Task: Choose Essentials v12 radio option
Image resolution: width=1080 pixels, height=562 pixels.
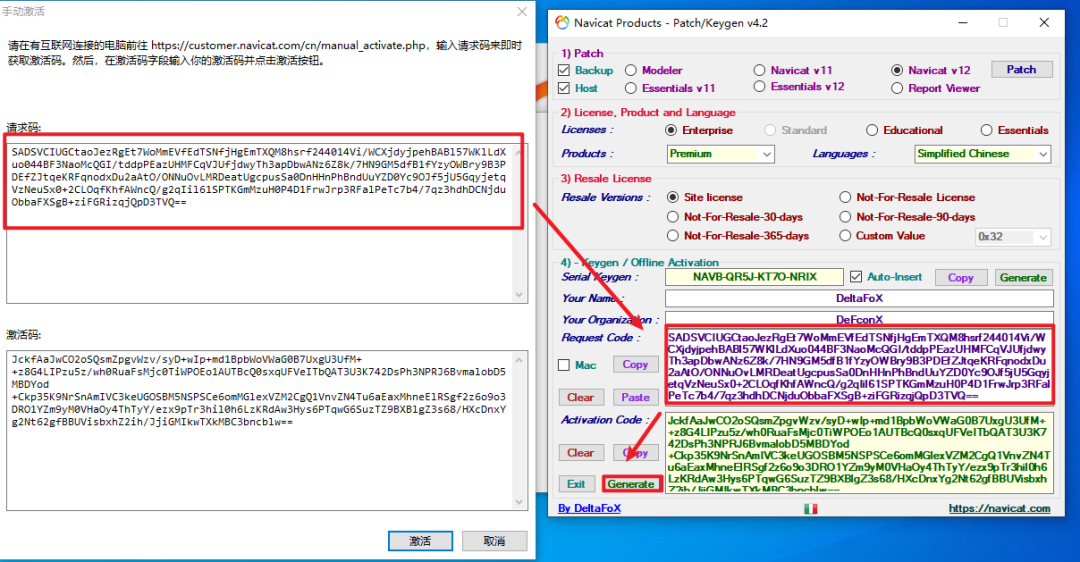Action: click(x=759, y=87)
